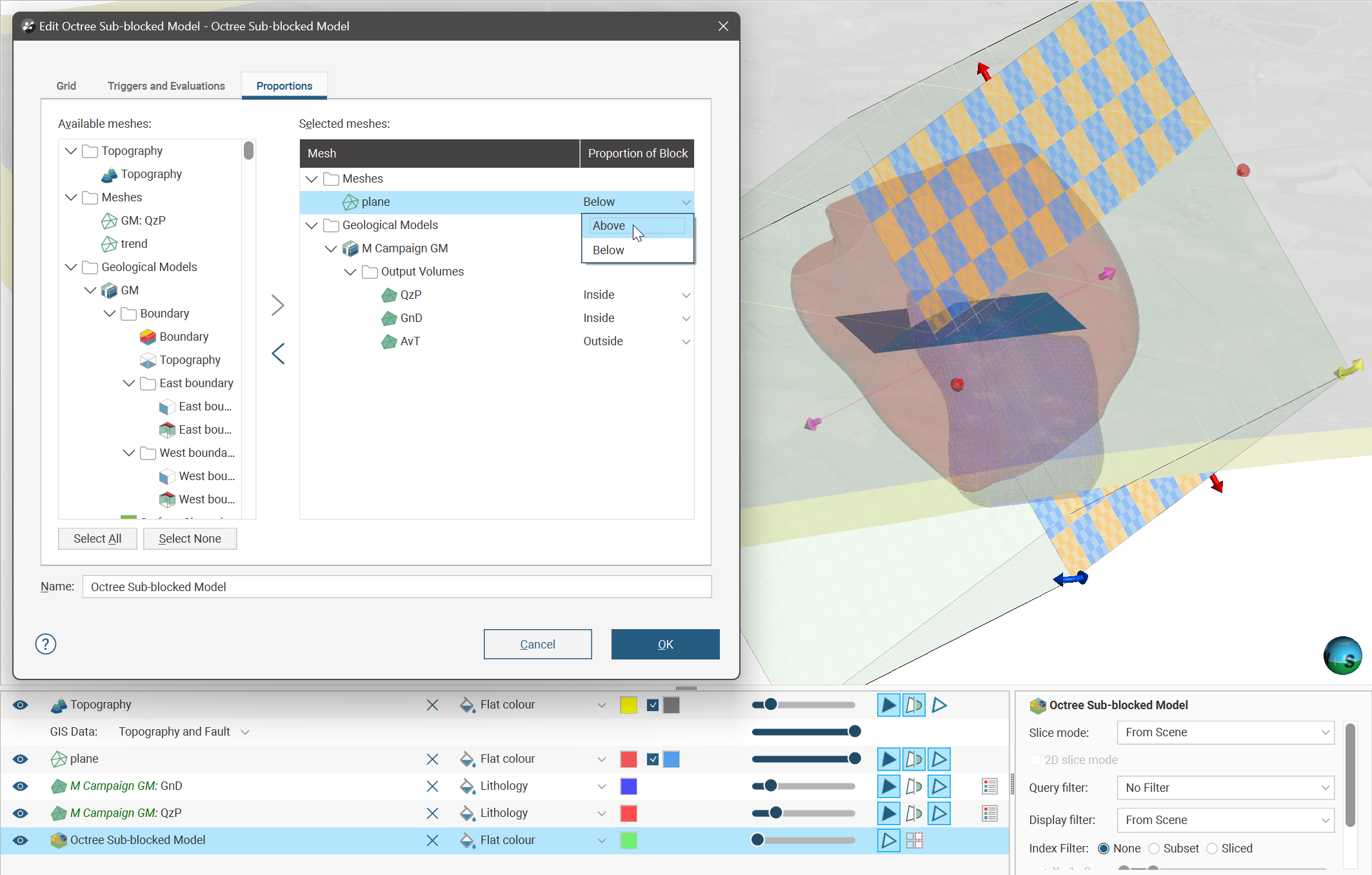1372x875 pixels.
Task: Choose Above from the dropdown list
Action: [609, 226]
